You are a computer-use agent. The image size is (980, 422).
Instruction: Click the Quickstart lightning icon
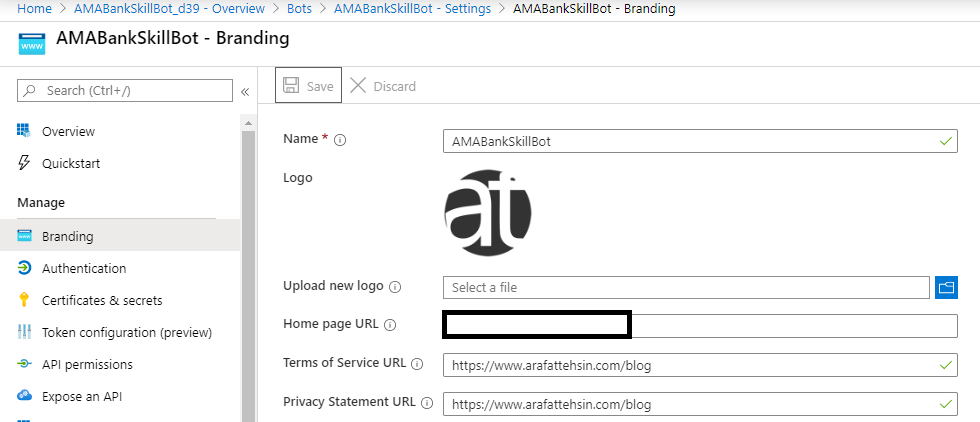24,163
